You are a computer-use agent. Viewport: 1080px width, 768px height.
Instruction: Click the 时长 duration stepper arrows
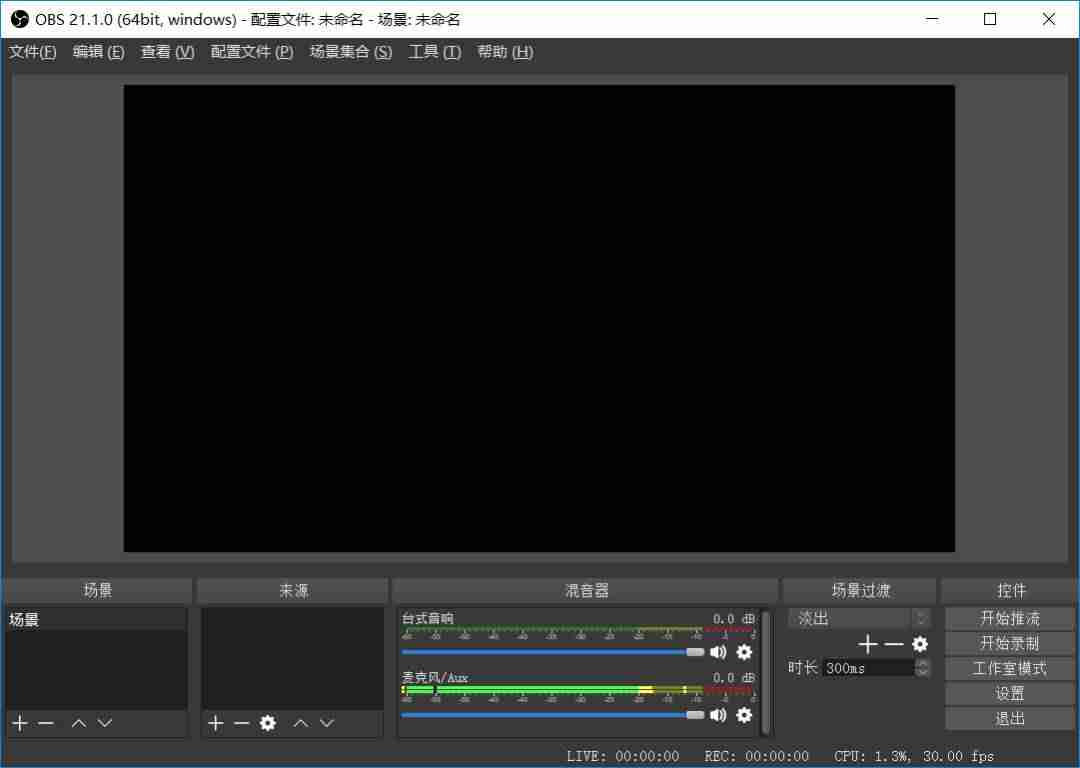pos(923,667)
